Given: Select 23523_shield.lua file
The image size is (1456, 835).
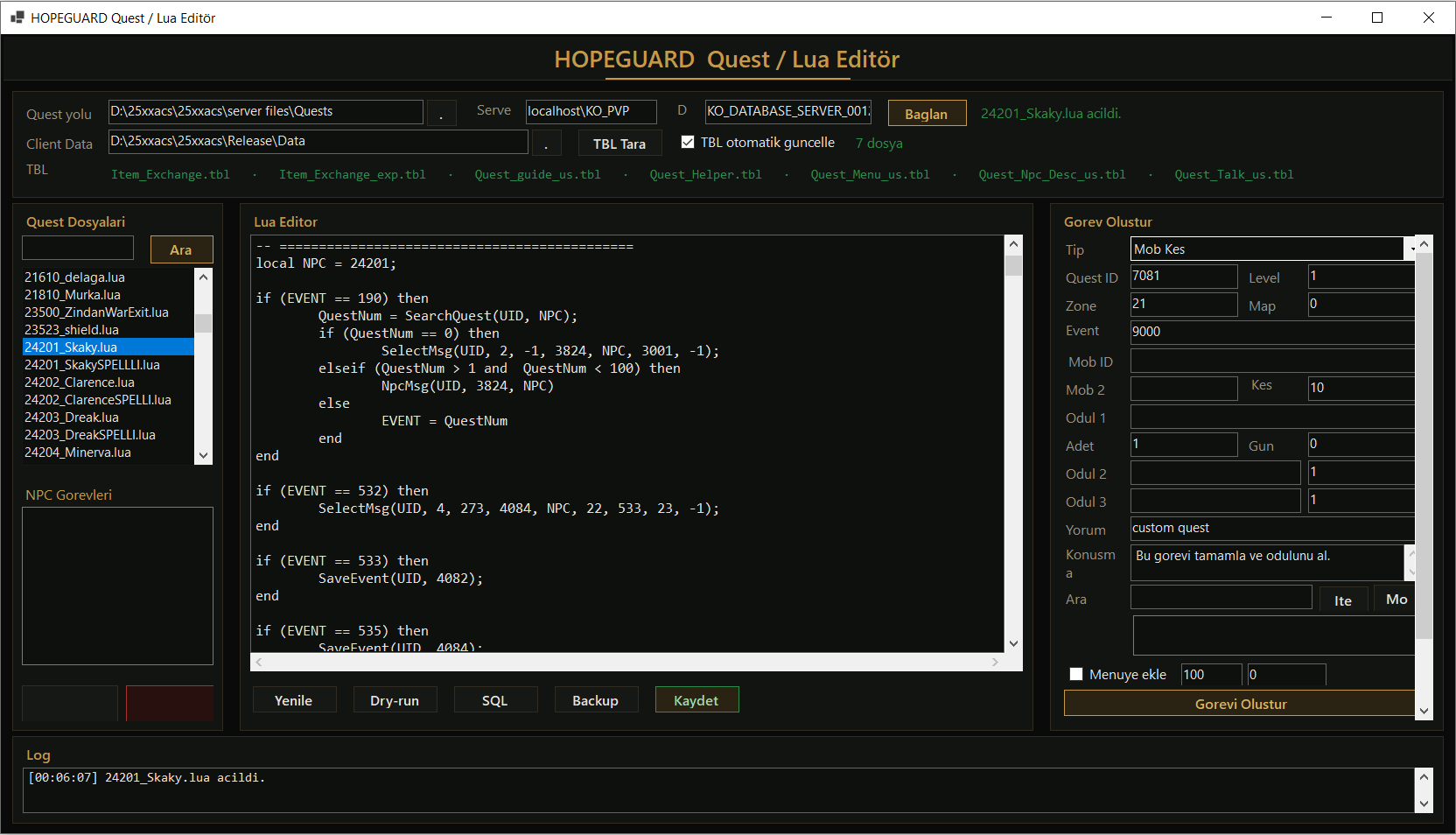Looking at the screenshot, I should click(x=108, y=330).
